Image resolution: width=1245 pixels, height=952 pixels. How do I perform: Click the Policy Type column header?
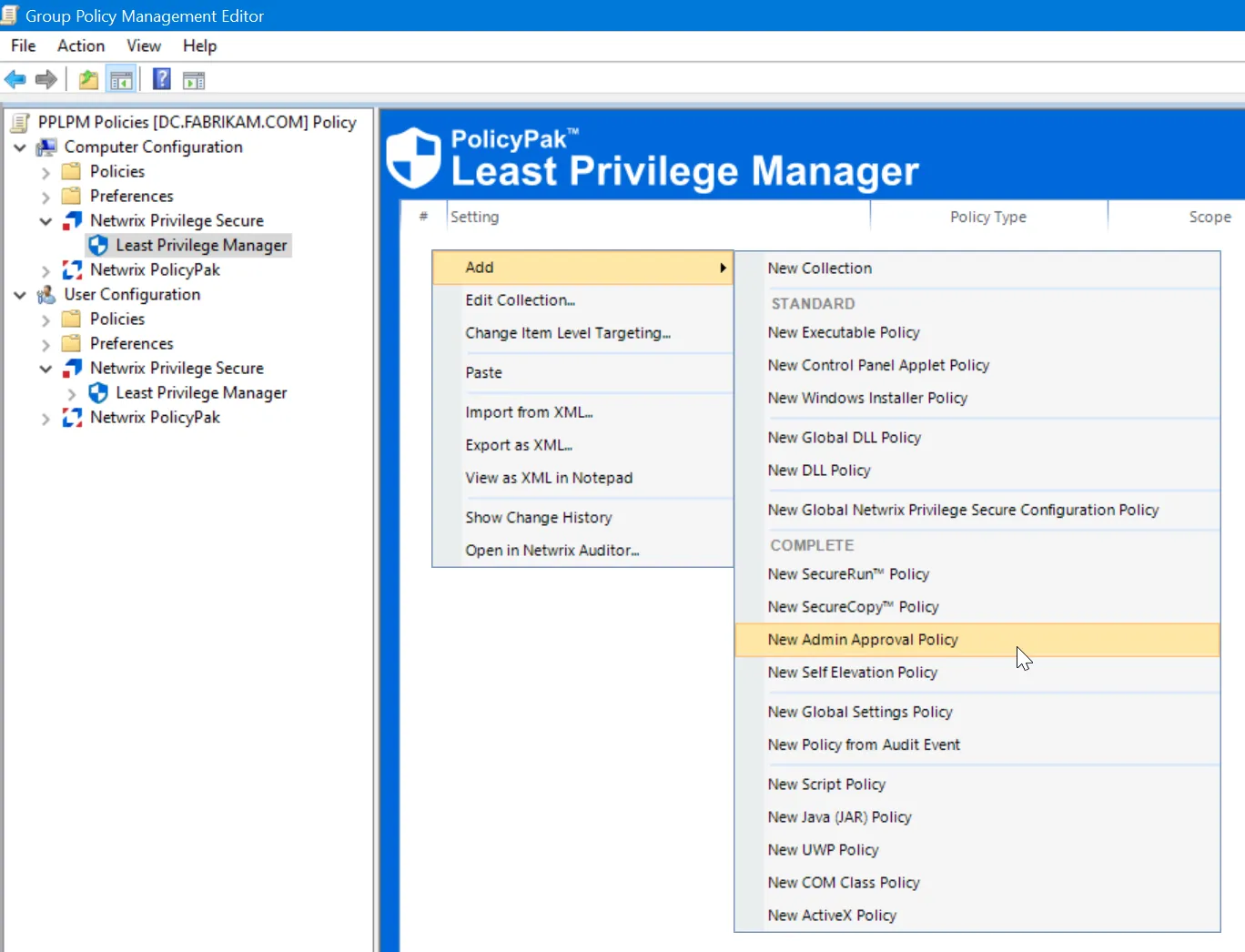click(x=987, y=217)
